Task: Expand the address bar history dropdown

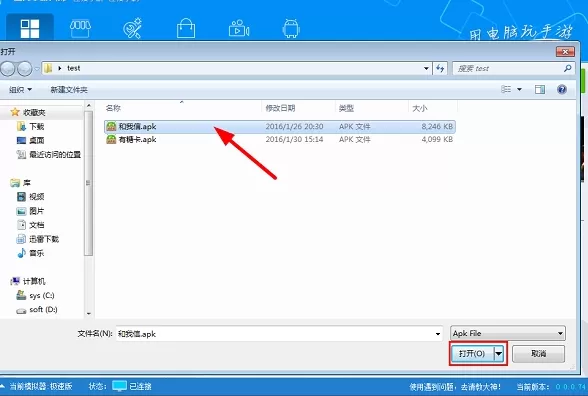Action: [x=426, y=68]
